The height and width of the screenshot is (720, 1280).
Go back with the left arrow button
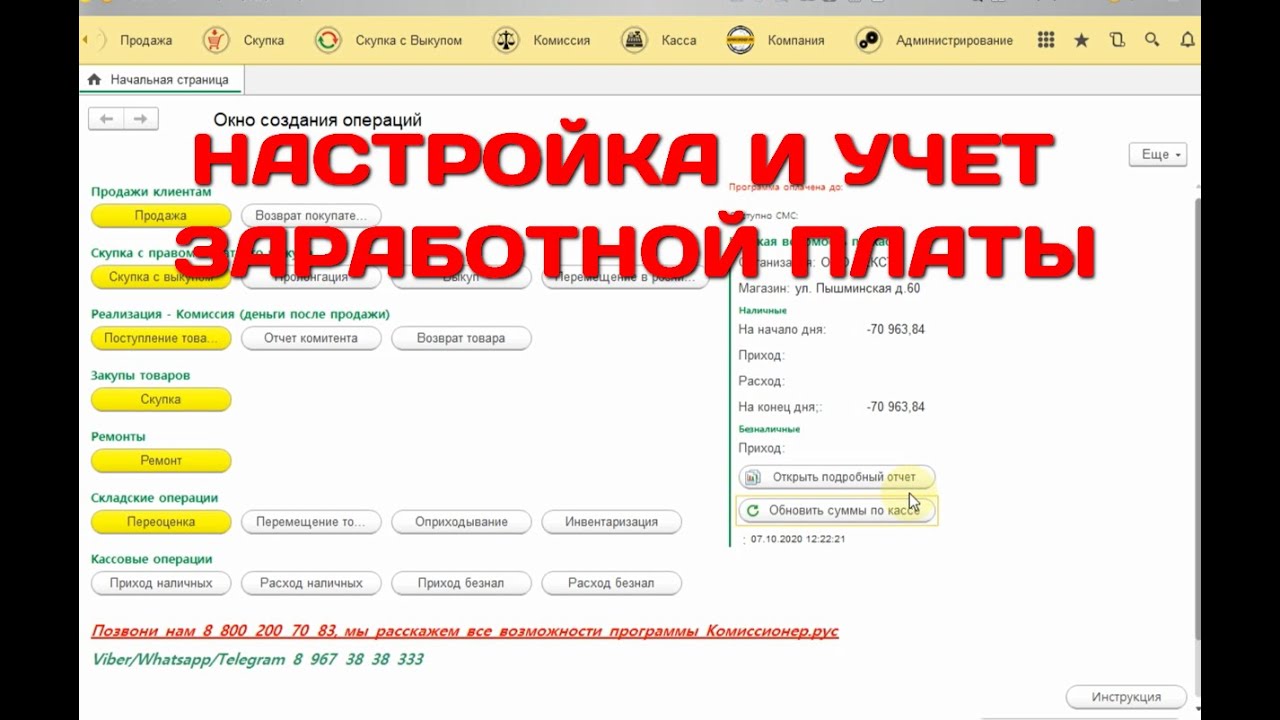pos(106,119)
